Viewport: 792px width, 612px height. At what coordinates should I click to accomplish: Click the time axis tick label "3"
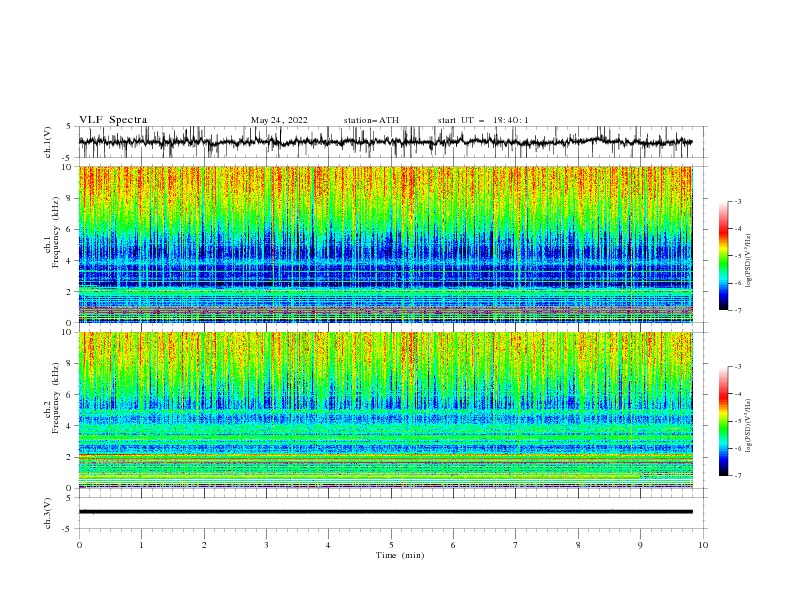pos(266,545)
